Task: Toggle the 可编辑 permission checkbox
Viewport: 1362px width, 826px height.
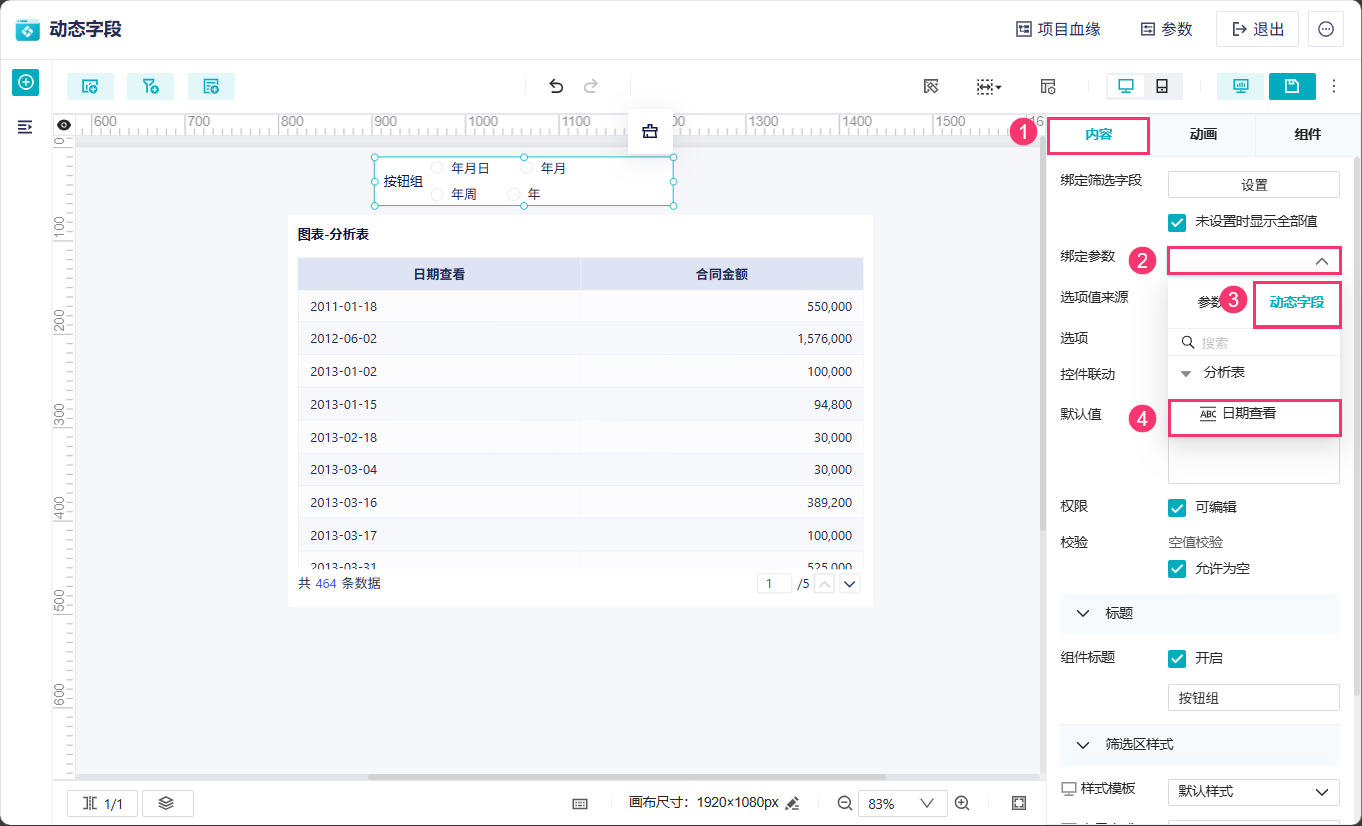Action: [1177, 507]
